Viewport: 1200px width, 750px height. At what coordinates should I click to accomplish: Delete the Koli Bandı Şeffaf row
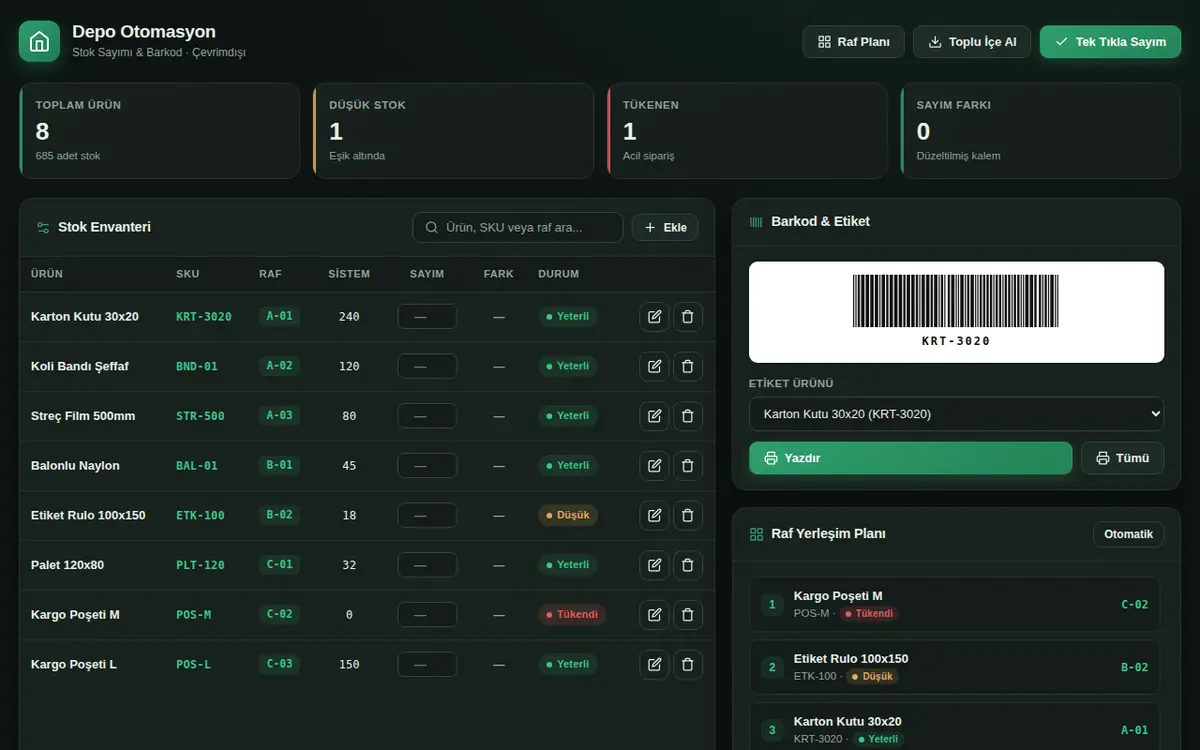(x=688, y=366)
